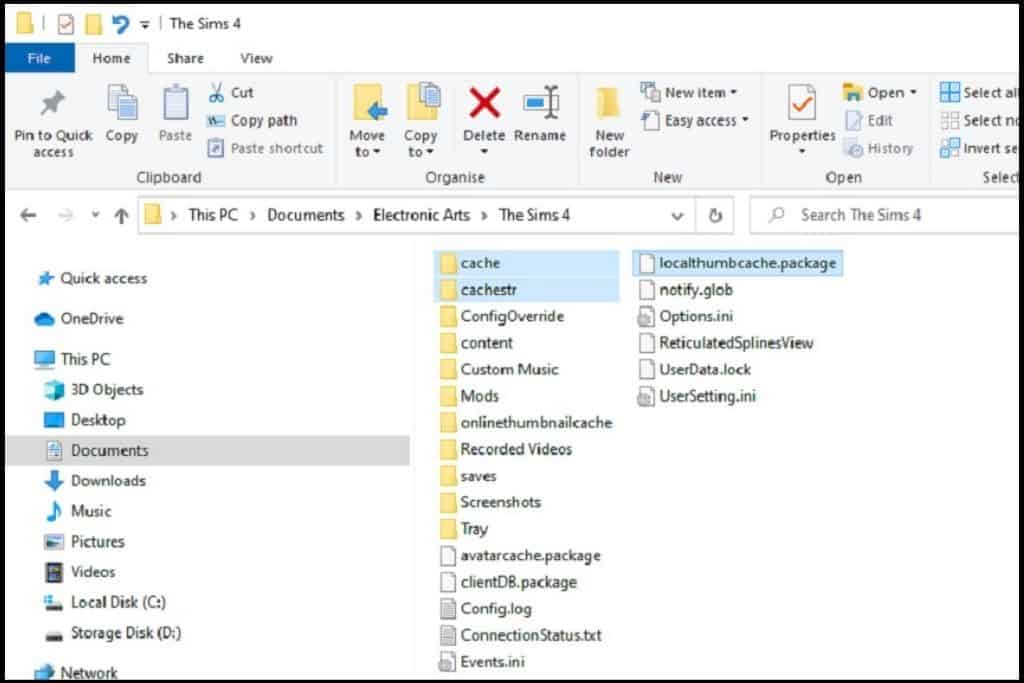This screenshot has height=683, width=1024.
Task: Select the cachestr folder
Action: click(526, 290)
